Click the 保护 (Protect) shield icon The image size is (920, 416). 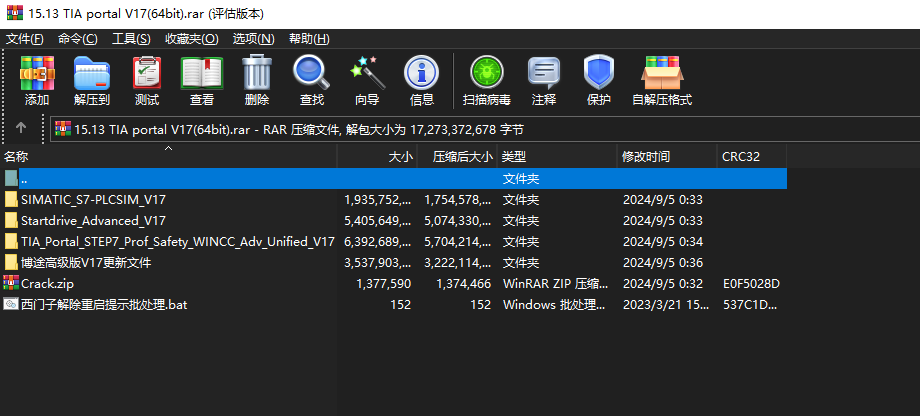[598, 73]
